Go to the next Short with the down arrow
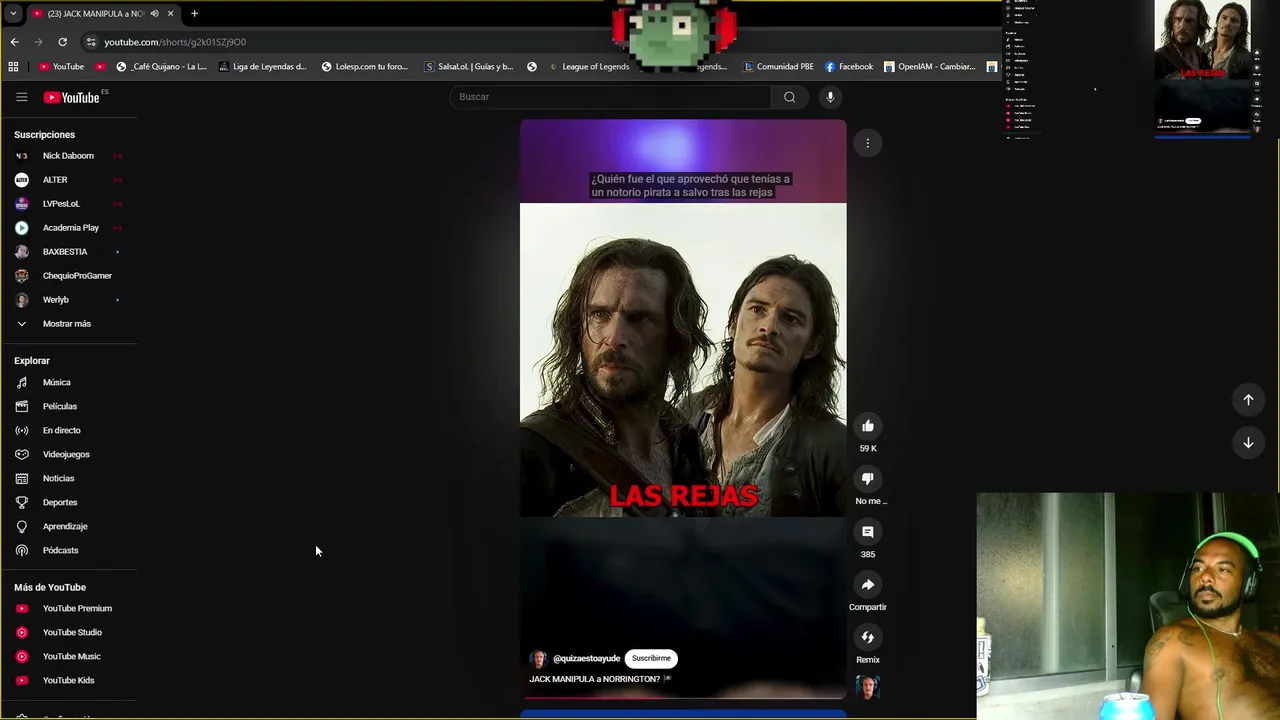The width and height of the screenshot is (1280, 720). [x=1248, y=443]
